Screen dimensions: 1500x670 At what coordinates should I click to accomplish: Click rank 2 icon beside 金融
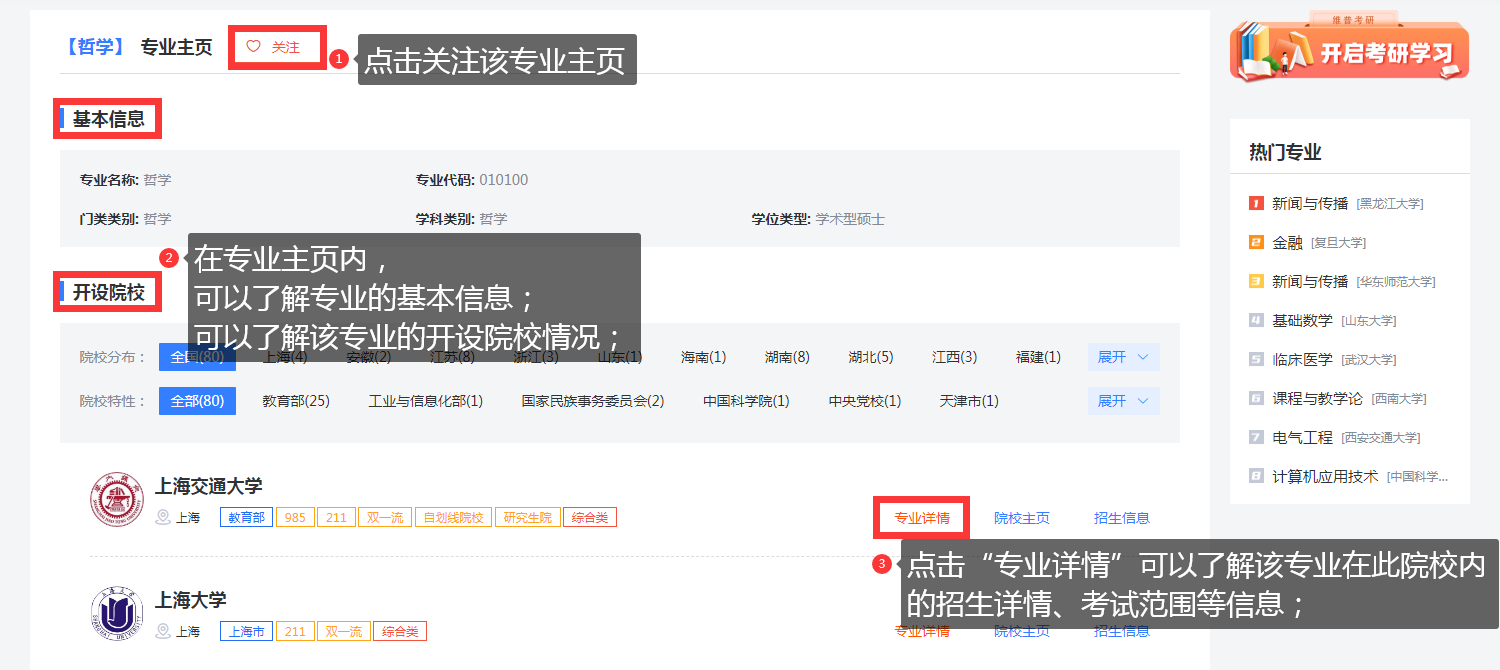[x=1256, y=242]
